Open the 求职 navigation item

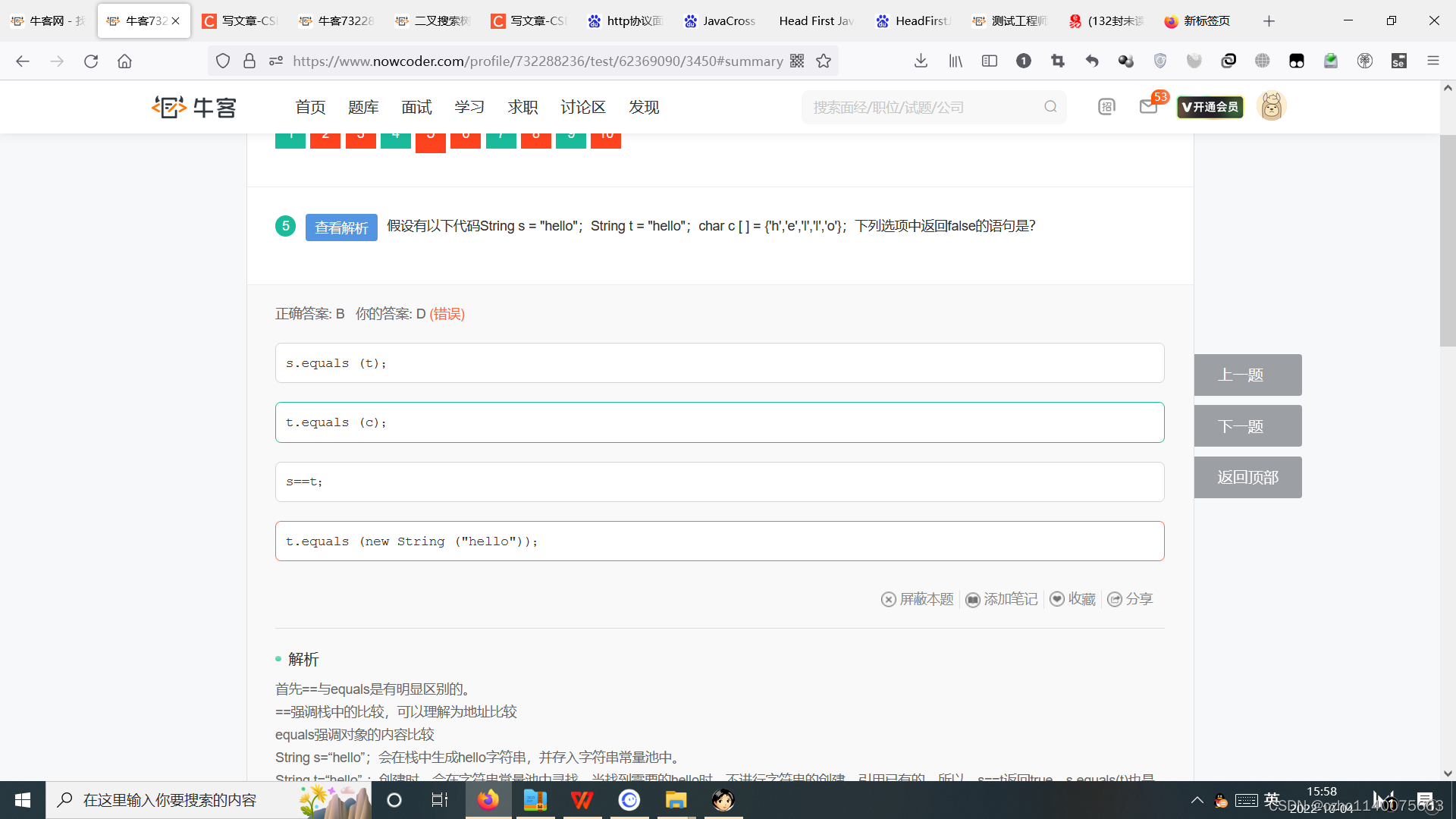click(522, 107)
